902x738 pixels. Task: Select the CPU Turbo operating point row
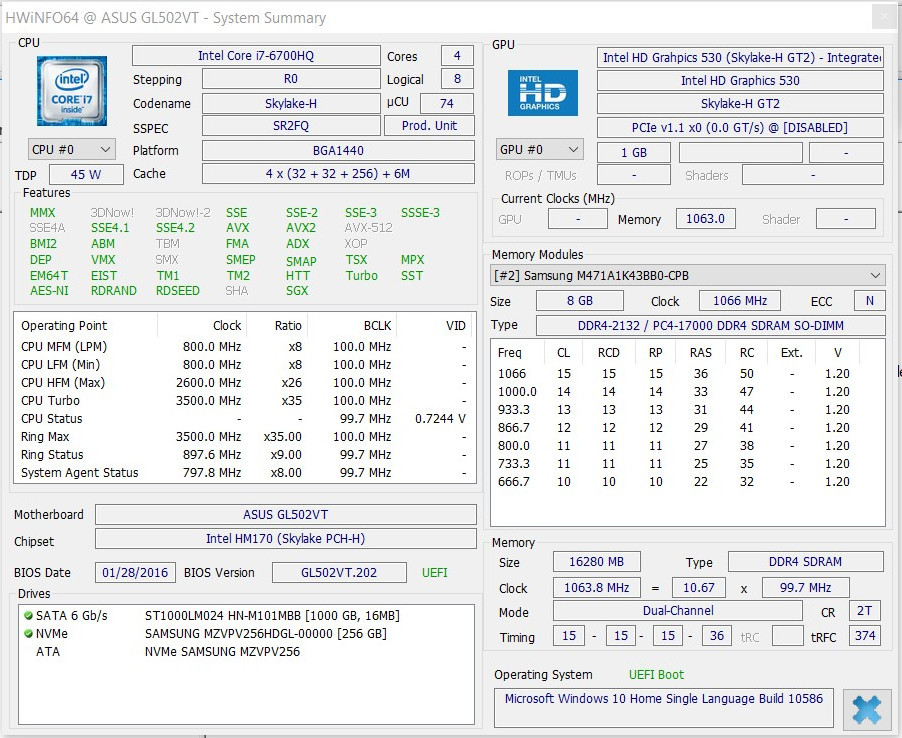(244, 401)
